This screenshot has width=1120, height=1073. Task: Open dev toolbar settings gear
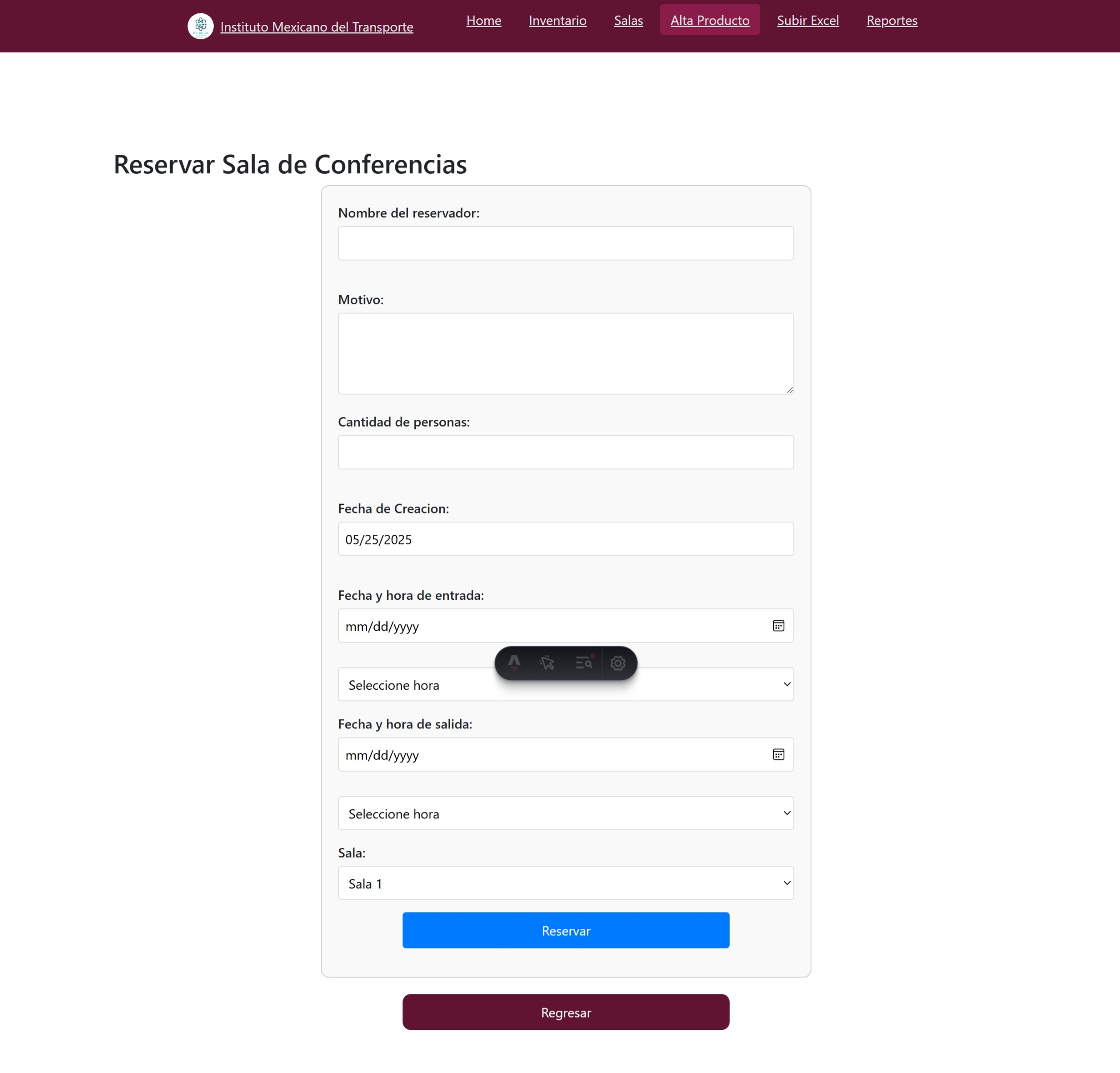[618, 663]
